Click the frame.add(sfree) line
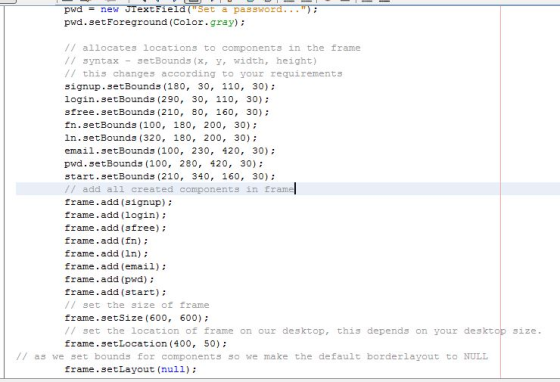The width and height of the screenshot is (560, 382). pos(115,228)
